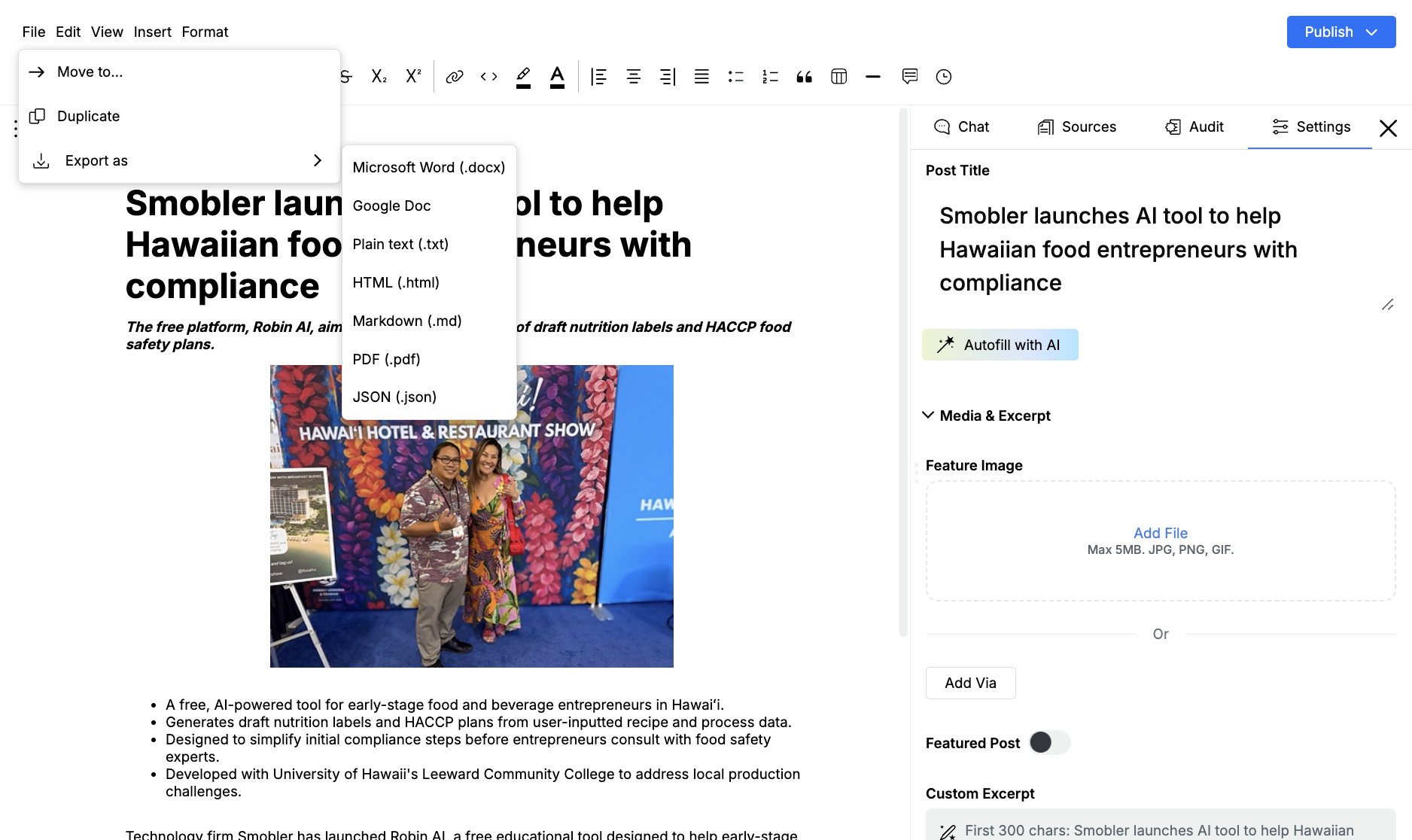Open the text highlight color tool
The width and height of the screenshot is (1412, 840).
point(523,77)
